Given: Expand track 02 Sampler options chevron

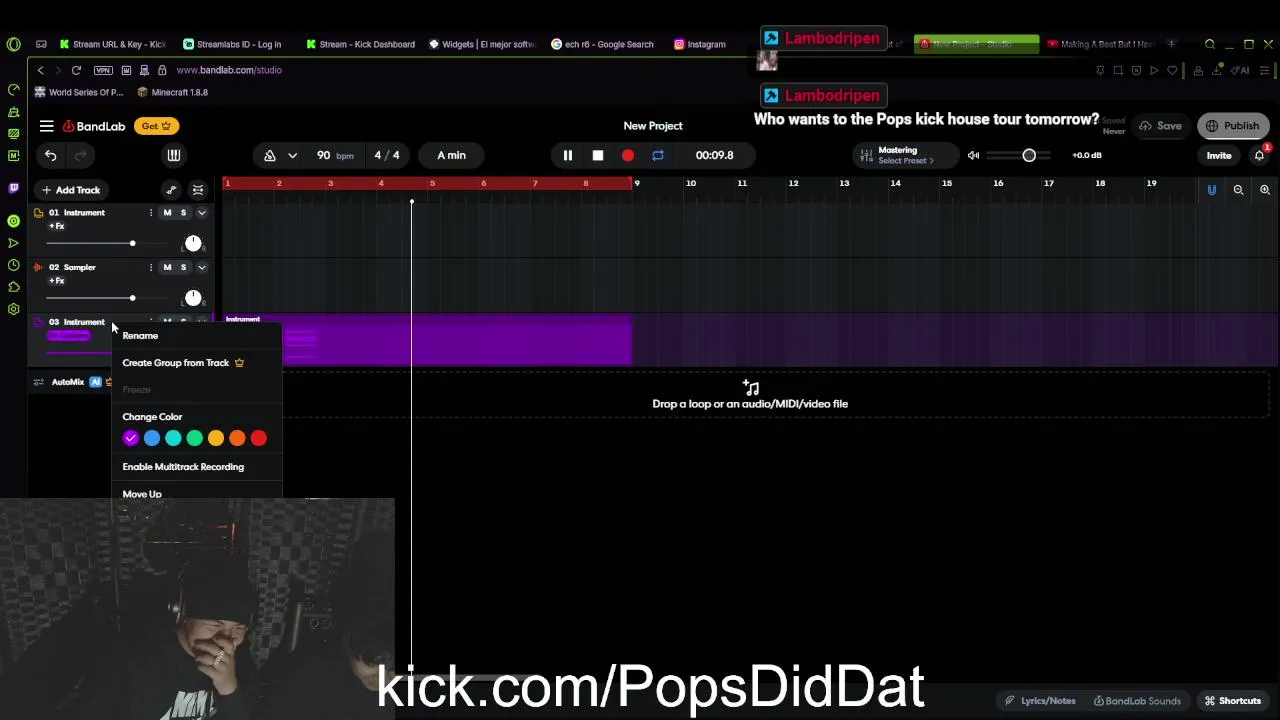Looking at the screenshot, I should click(x=201, y=267).
